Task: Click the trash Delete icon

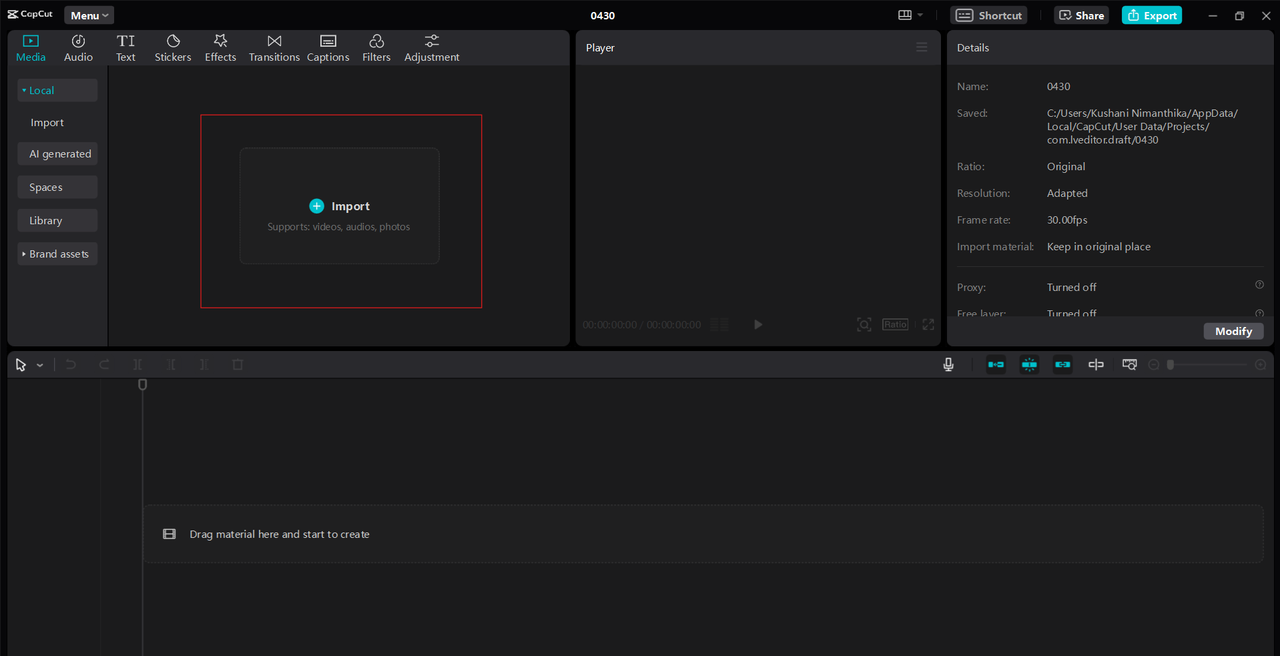Action: (237, 365)
